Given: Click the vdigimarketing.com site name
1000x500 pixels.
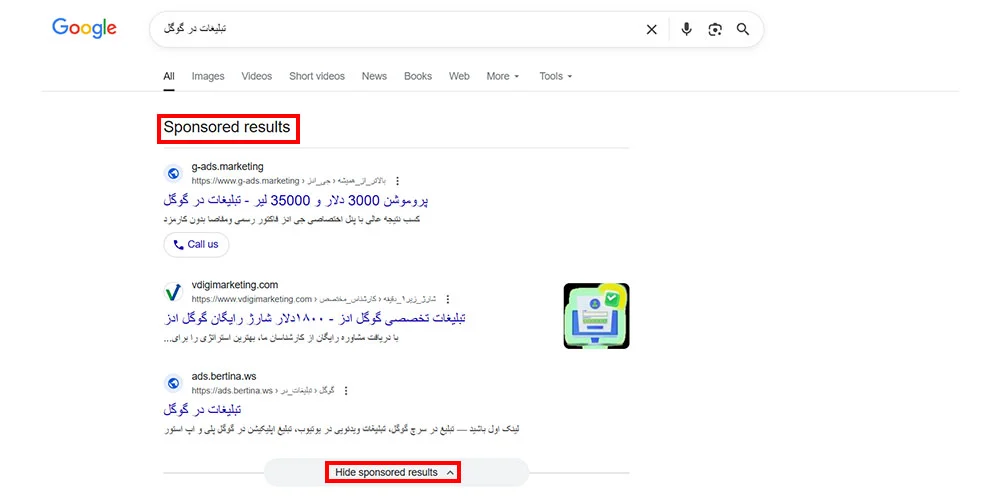Looking at the screenshot, I should [235, 285].
